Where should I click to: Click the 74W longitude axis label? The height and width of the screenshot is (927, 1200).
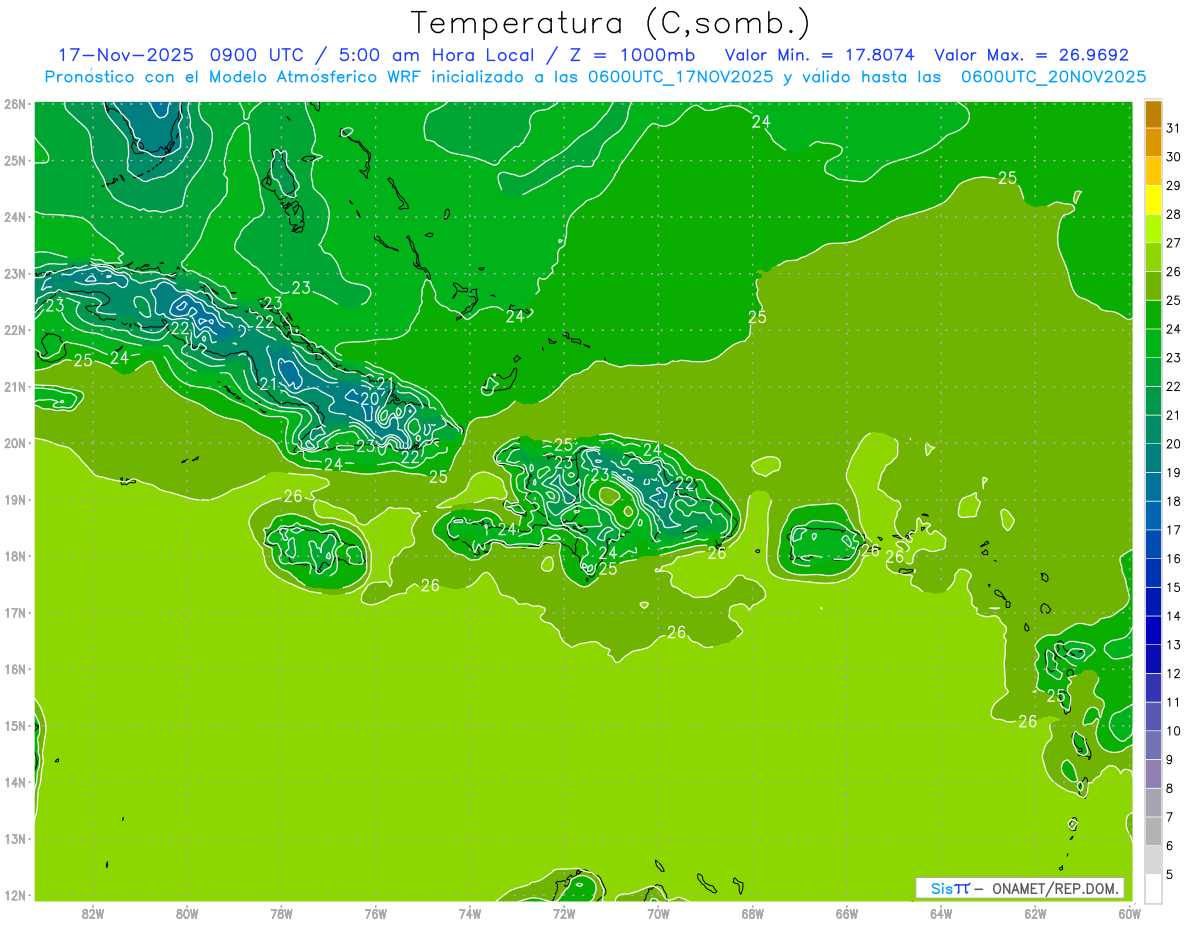(470, 913)
